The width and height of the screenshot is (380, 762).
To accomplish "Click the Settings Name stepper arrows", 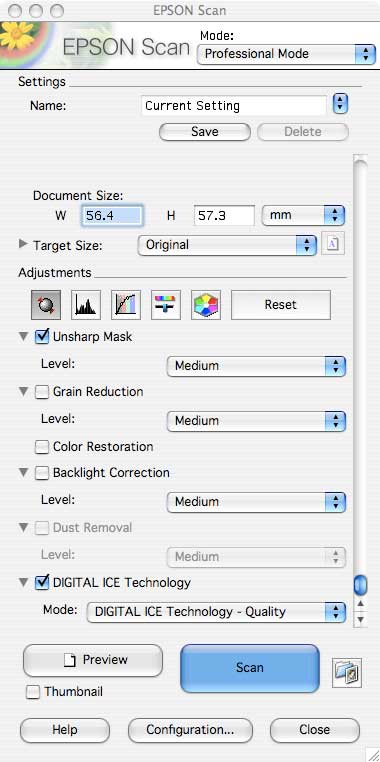I will (341, 104).
